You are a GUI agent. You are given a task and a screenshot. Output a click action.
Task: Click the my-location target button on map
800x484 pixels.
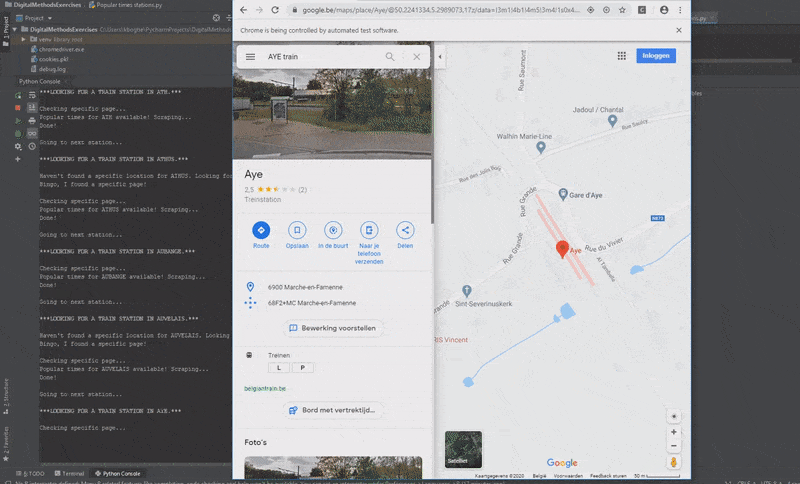(673, 416)
